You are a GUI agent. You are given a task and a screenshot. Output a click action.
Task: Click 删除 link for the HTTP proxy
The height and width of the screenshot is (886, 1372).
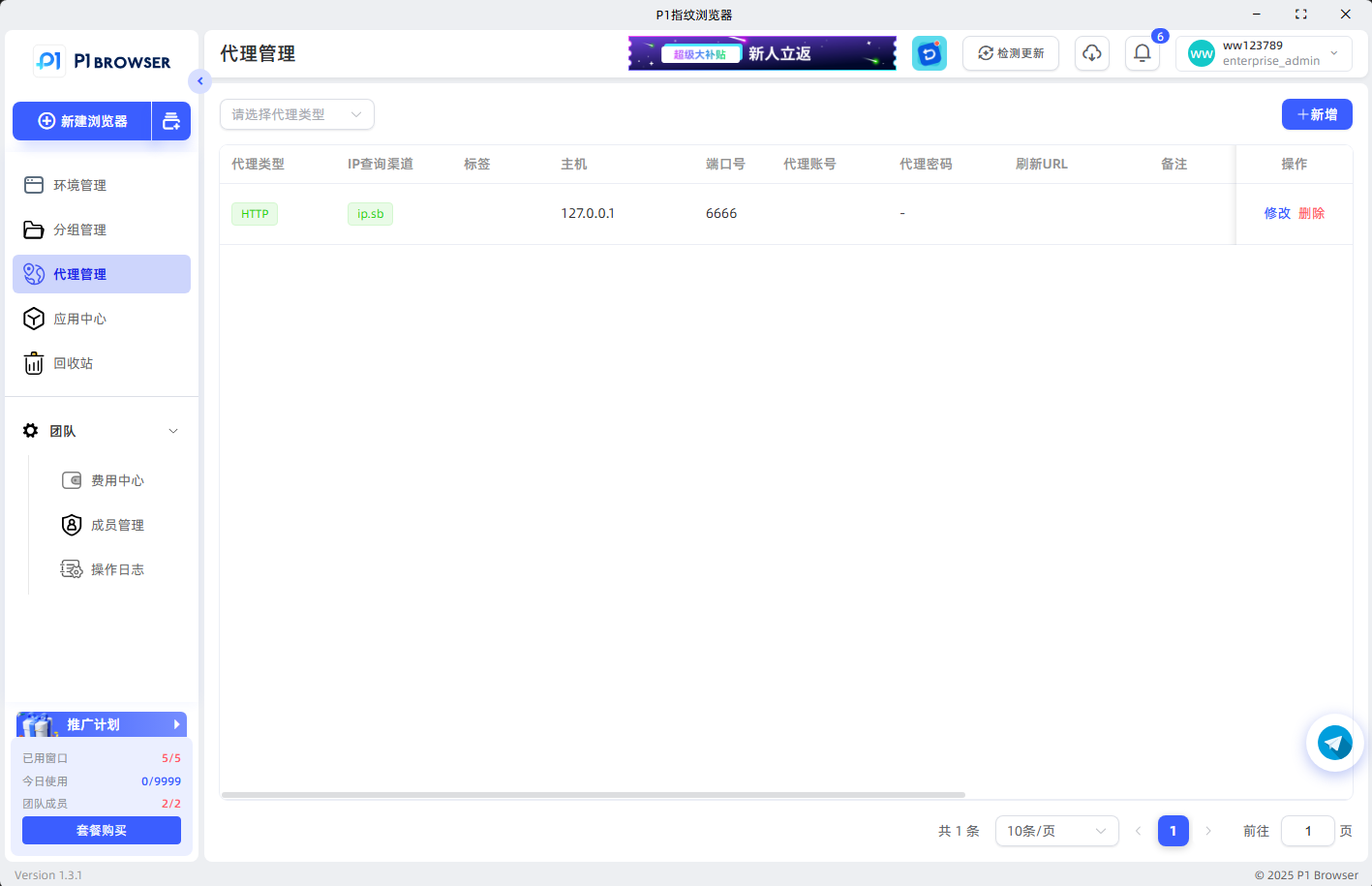click(1312, 213)
